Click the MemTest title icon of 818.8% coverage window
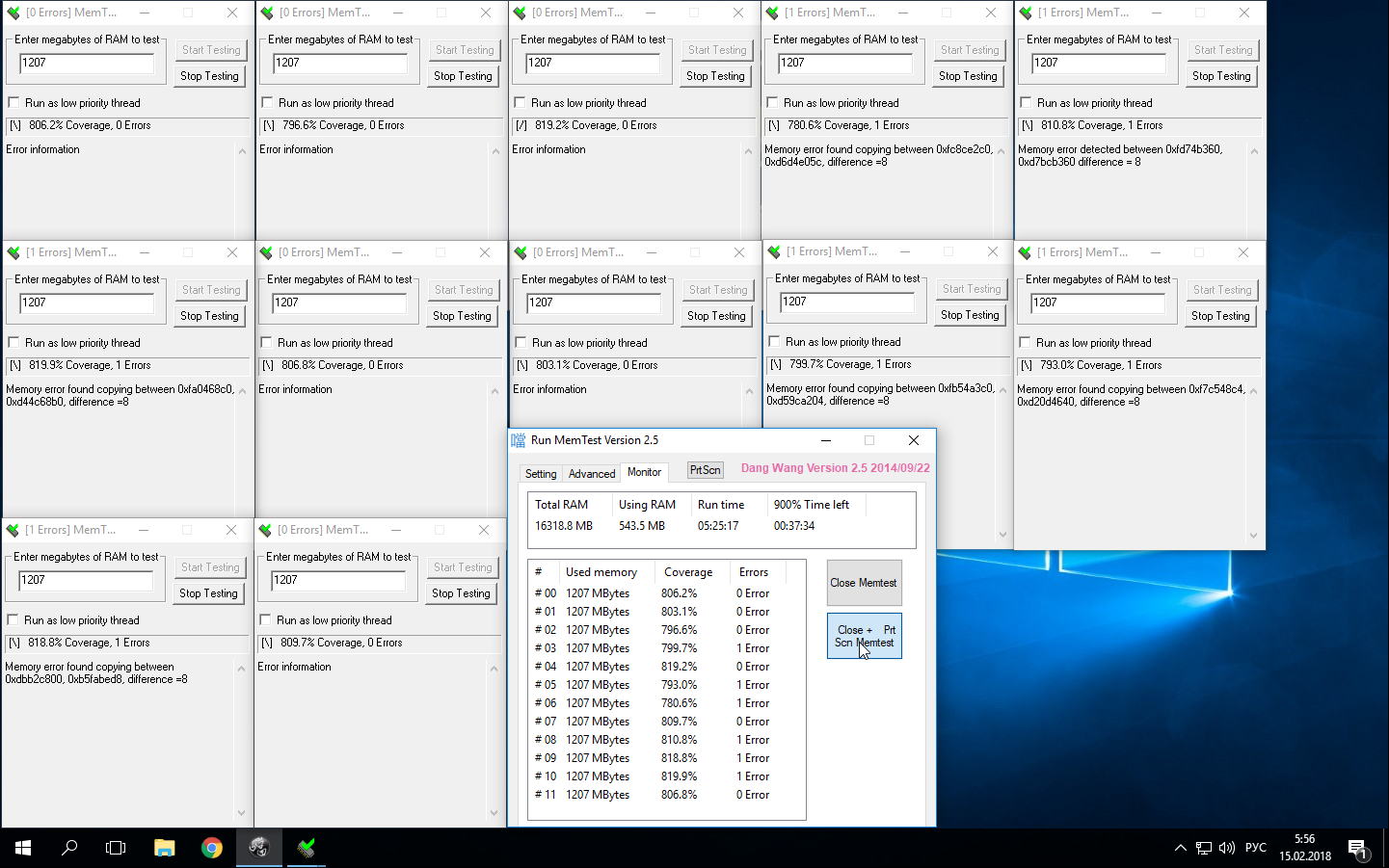Image resolution: width=1389 pixels, height=868 pixels. (13, 530)
